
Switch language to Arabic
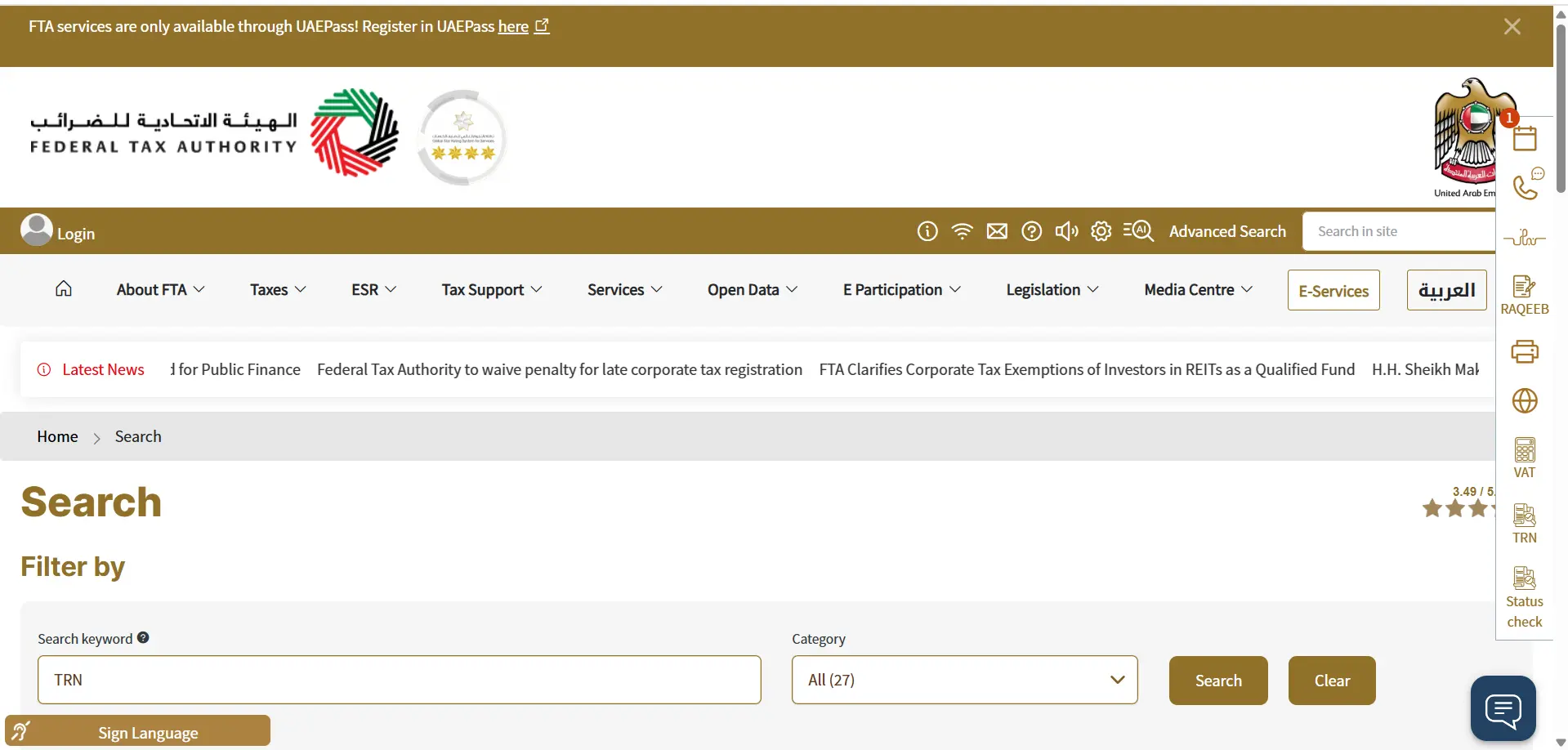(1446, 290)
